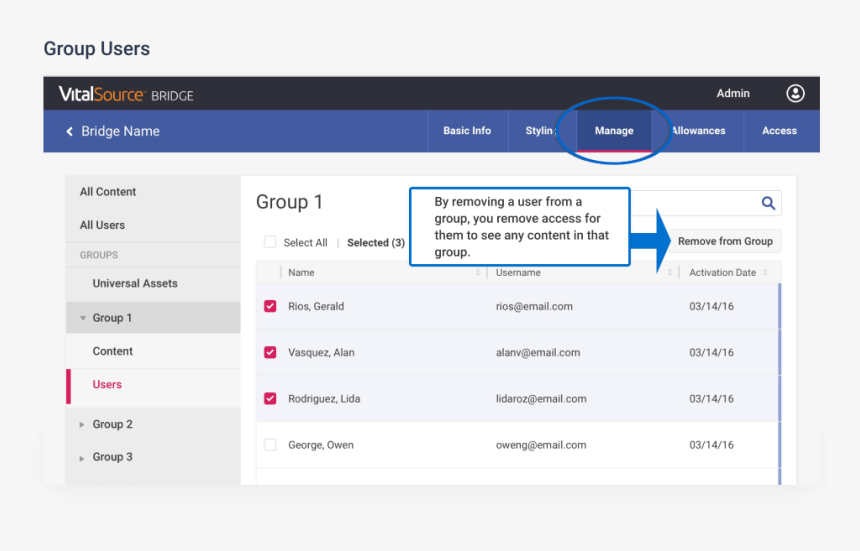Click the VitalSource Bridge logo

(126, 95)
